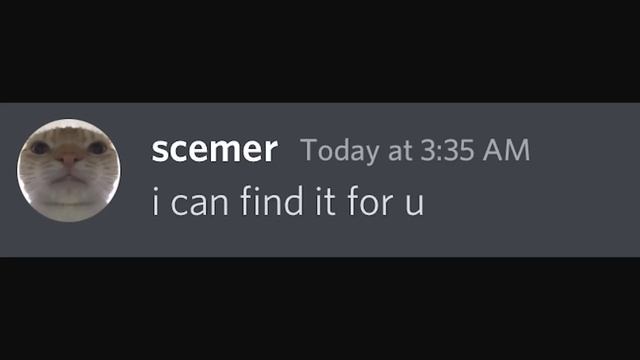Click the cat's right eye in avatar

coord(97,147)
